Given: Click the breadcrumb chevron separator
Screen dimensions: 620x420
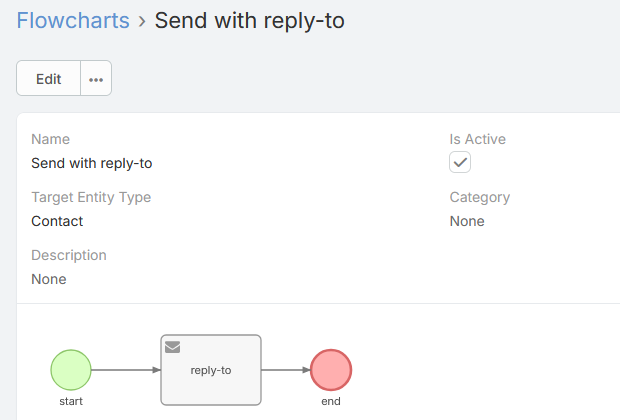Looking at the screenshot, I should pos(142,21).
